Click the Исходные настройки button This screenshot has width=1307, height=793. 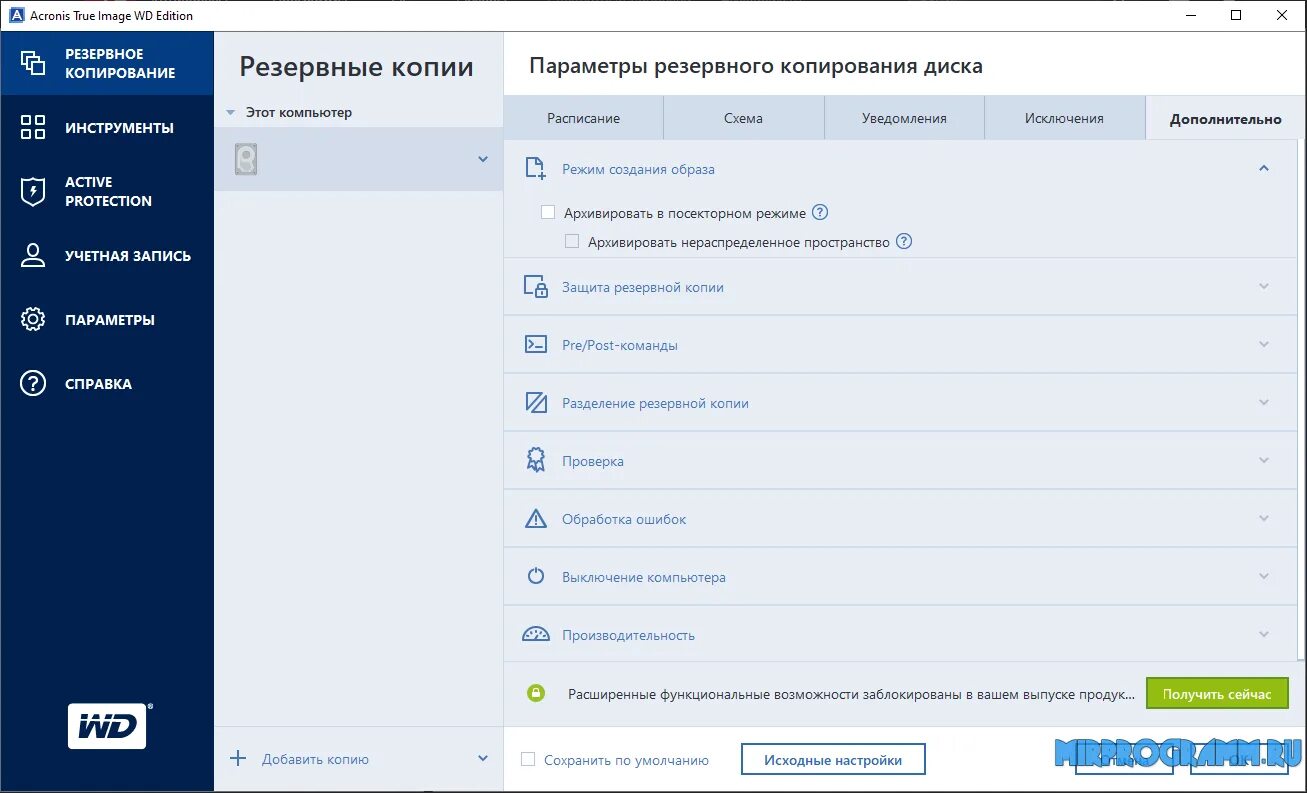tap(833, 759)
